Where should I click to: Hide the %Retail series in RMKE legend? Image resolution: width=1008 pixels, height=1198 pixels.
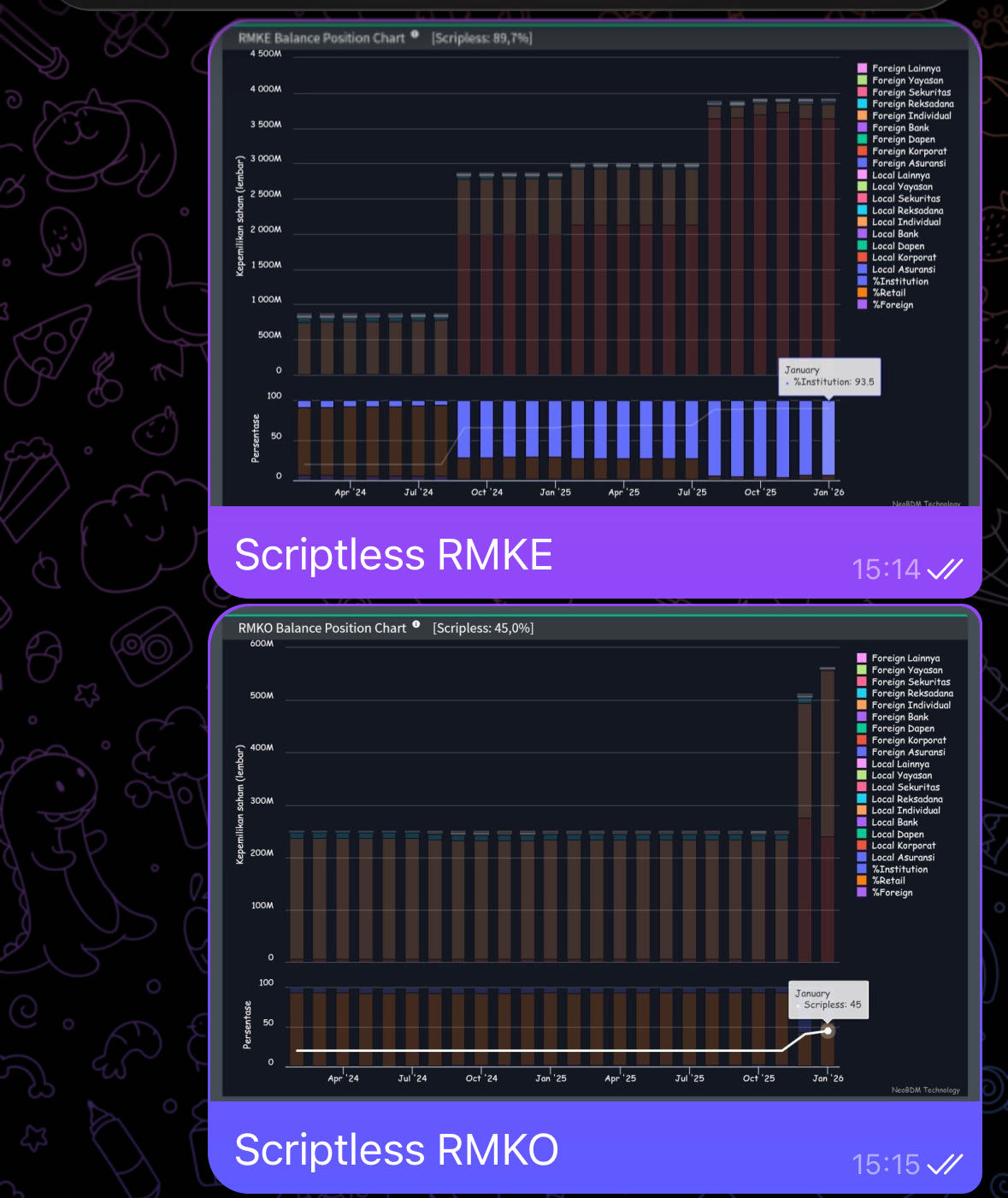[881, 292]
